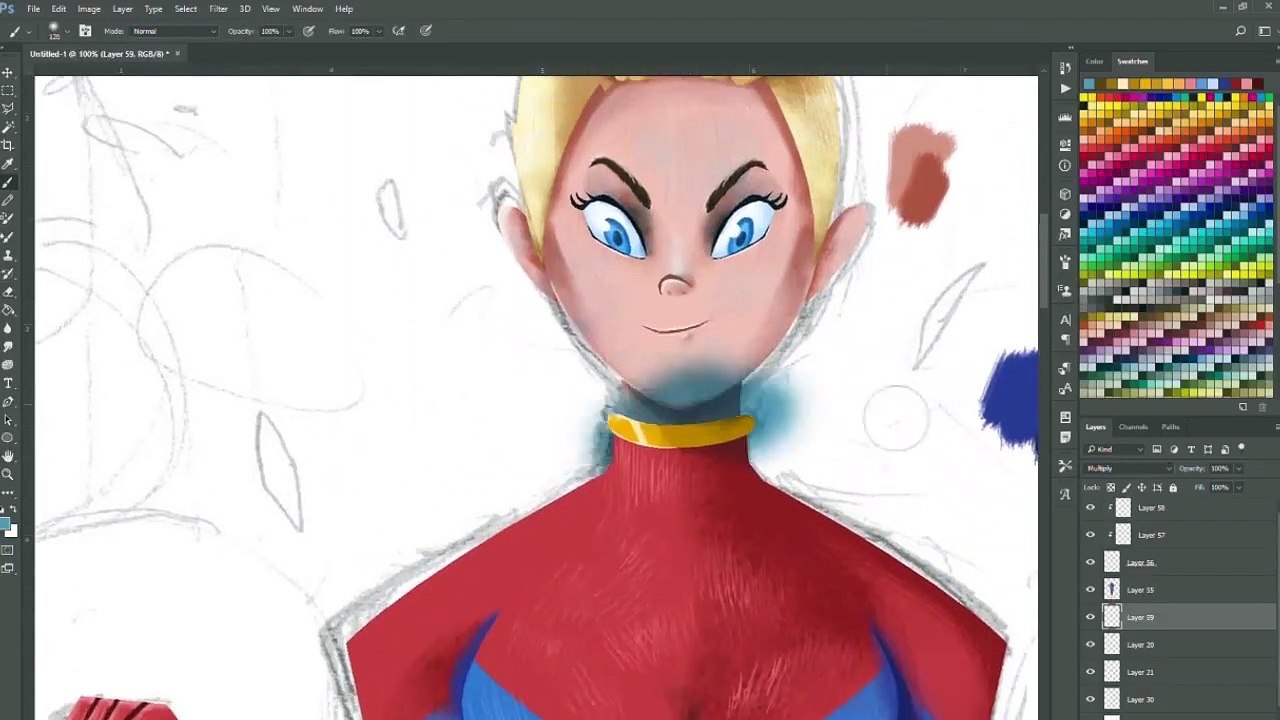Select the Clone Stamp tool
The width and height of the screenshot is (1280, 720).
(x=8, y=255)
